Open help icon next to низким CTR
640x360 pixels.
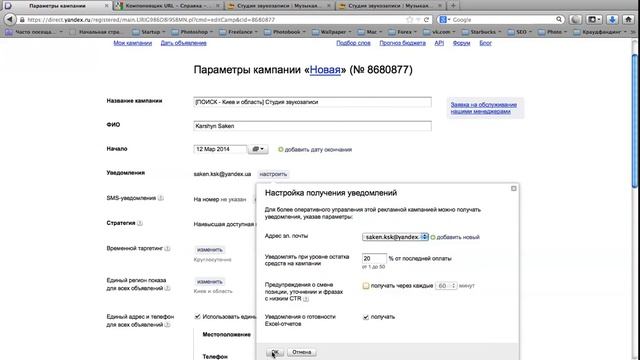[306, 299]
